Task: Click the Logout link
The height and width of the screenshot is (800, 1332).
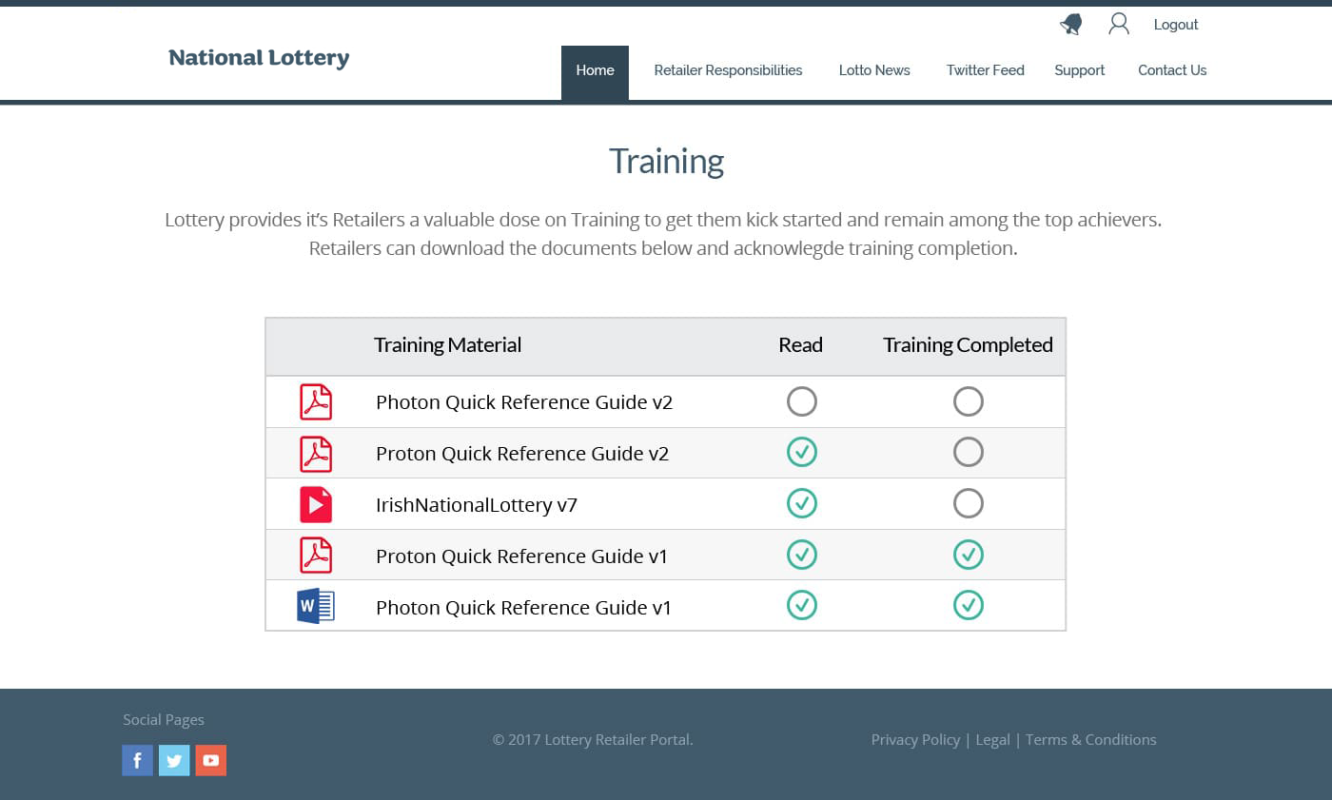Action: point(1176,25)
